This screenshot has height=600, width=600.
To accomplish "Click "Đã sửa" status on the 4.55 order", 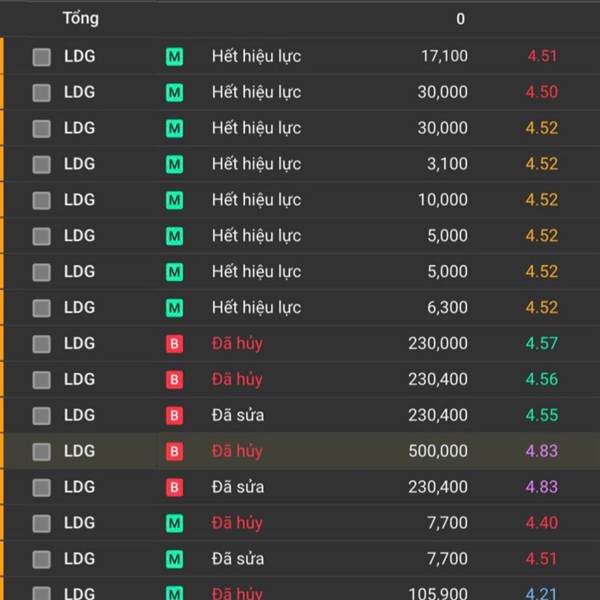I will [x=238, y=416].
